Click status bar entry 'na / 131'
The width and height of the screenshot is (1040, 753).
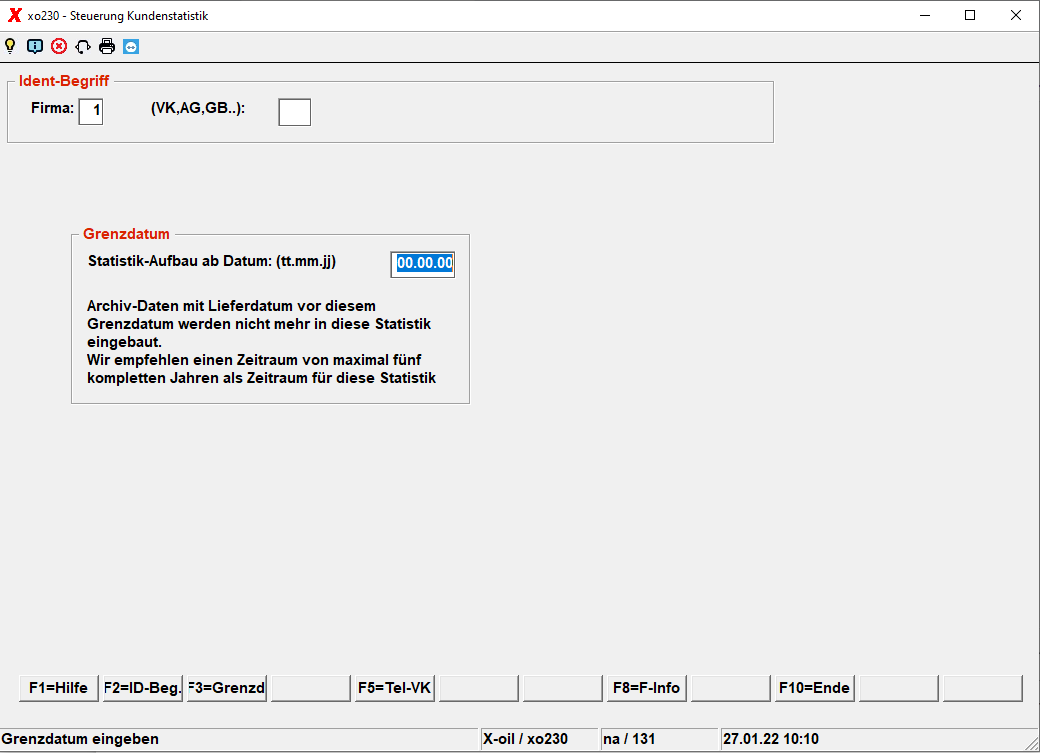click(629, 739)
